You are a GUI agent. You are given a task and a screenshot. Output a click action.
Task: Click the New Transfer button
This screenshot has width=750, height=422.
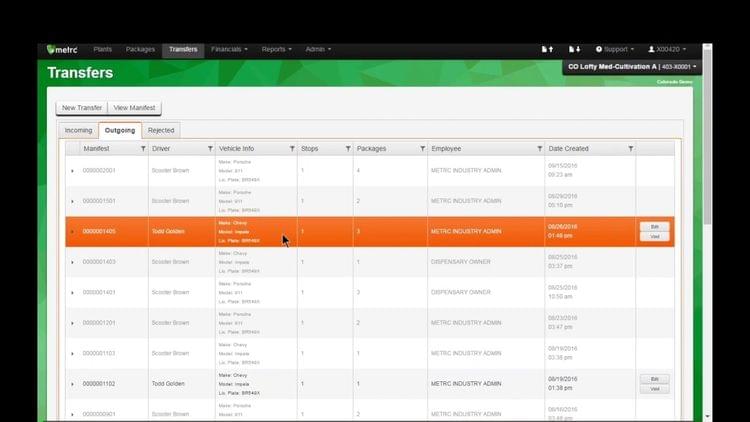pos(82,108)
